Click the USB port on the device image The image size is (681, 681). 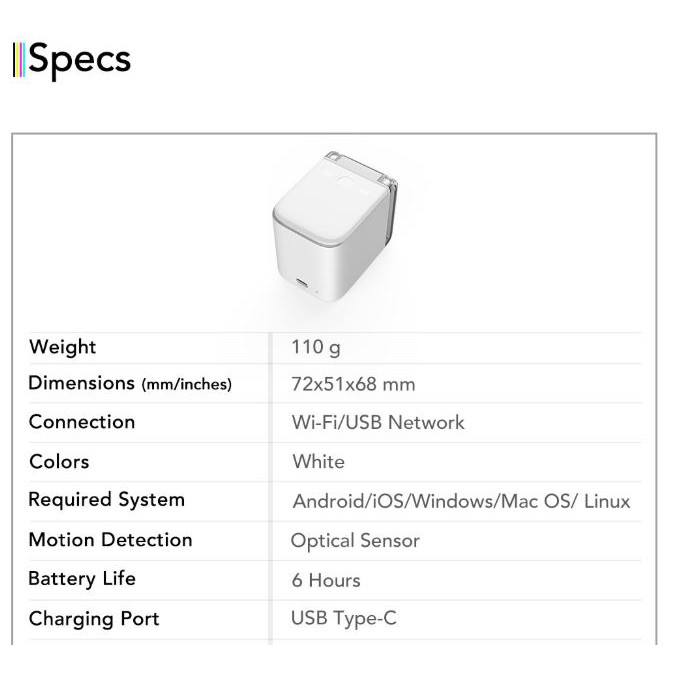(x=301, y=281)
